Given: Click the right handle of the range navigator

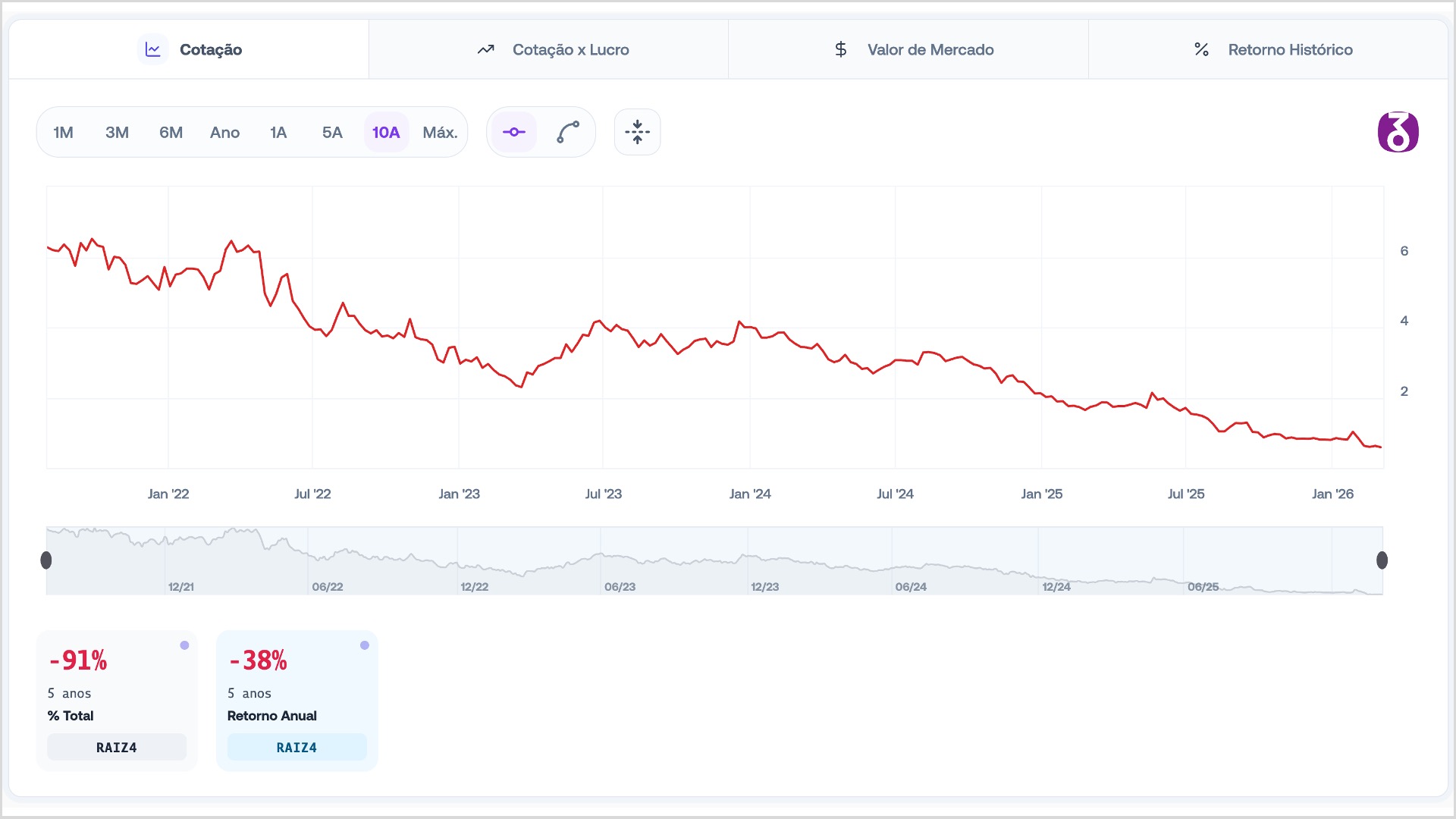Looking at the screenshot, I should tap(1382, 560).
